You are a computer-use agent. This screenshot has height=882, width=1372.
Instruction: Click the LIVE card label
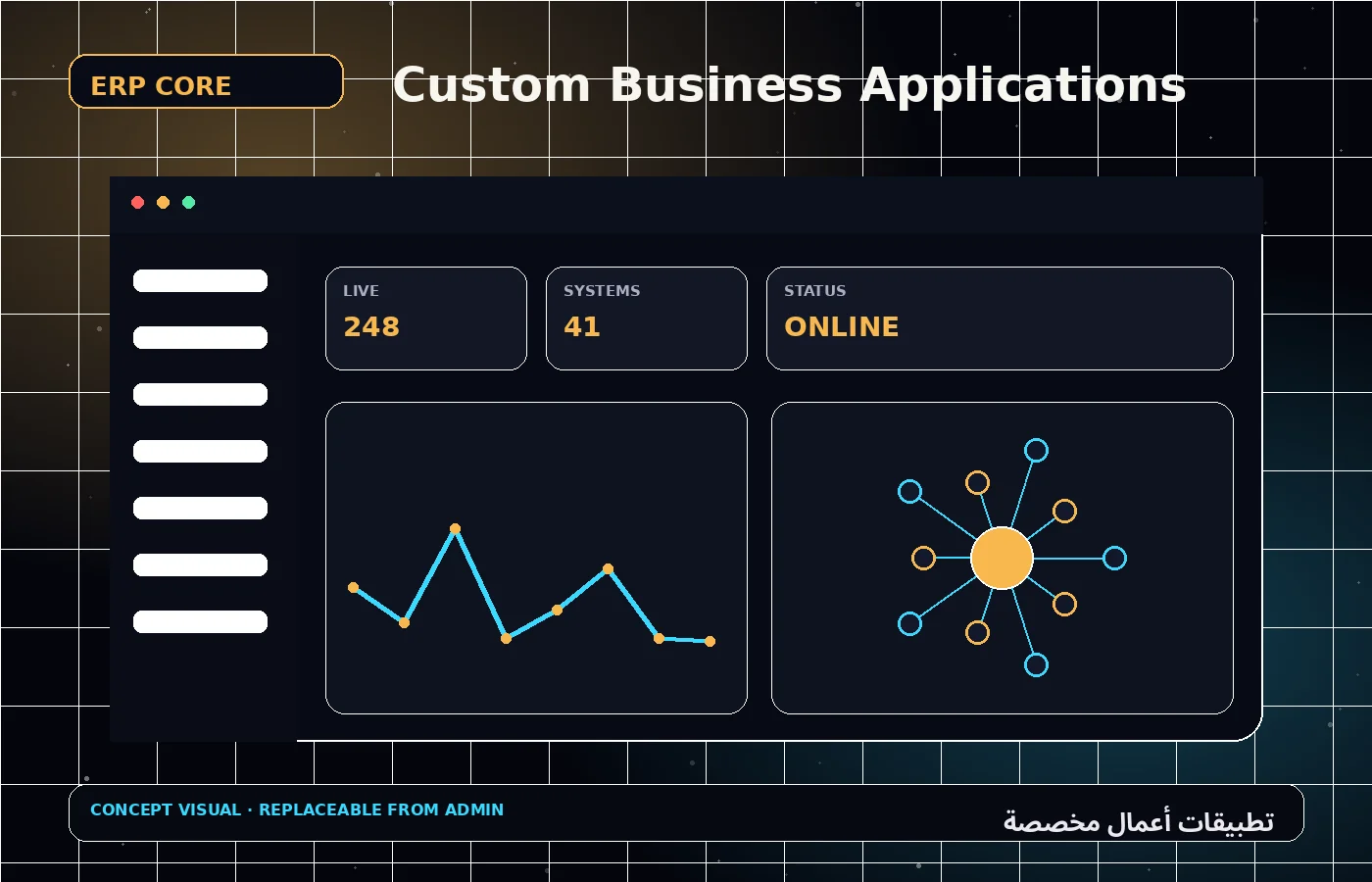(361, 291)
